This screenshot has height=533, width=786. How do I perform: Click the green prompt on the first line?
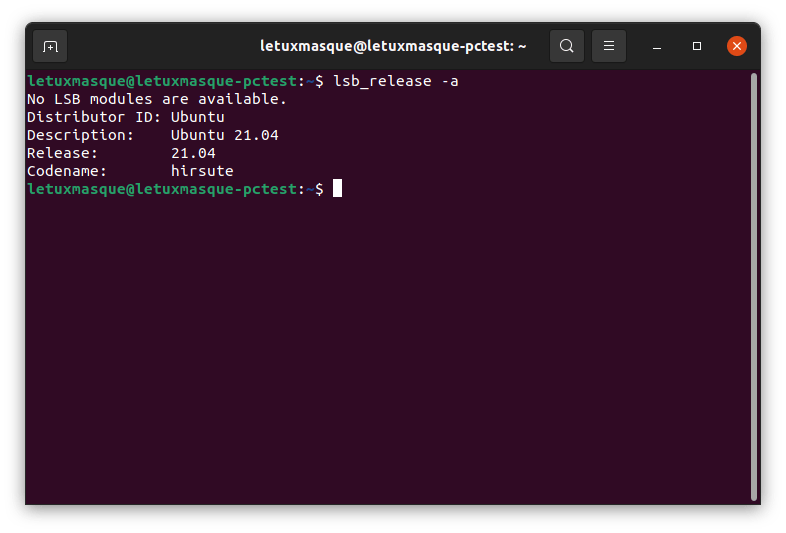coord(162,81)
